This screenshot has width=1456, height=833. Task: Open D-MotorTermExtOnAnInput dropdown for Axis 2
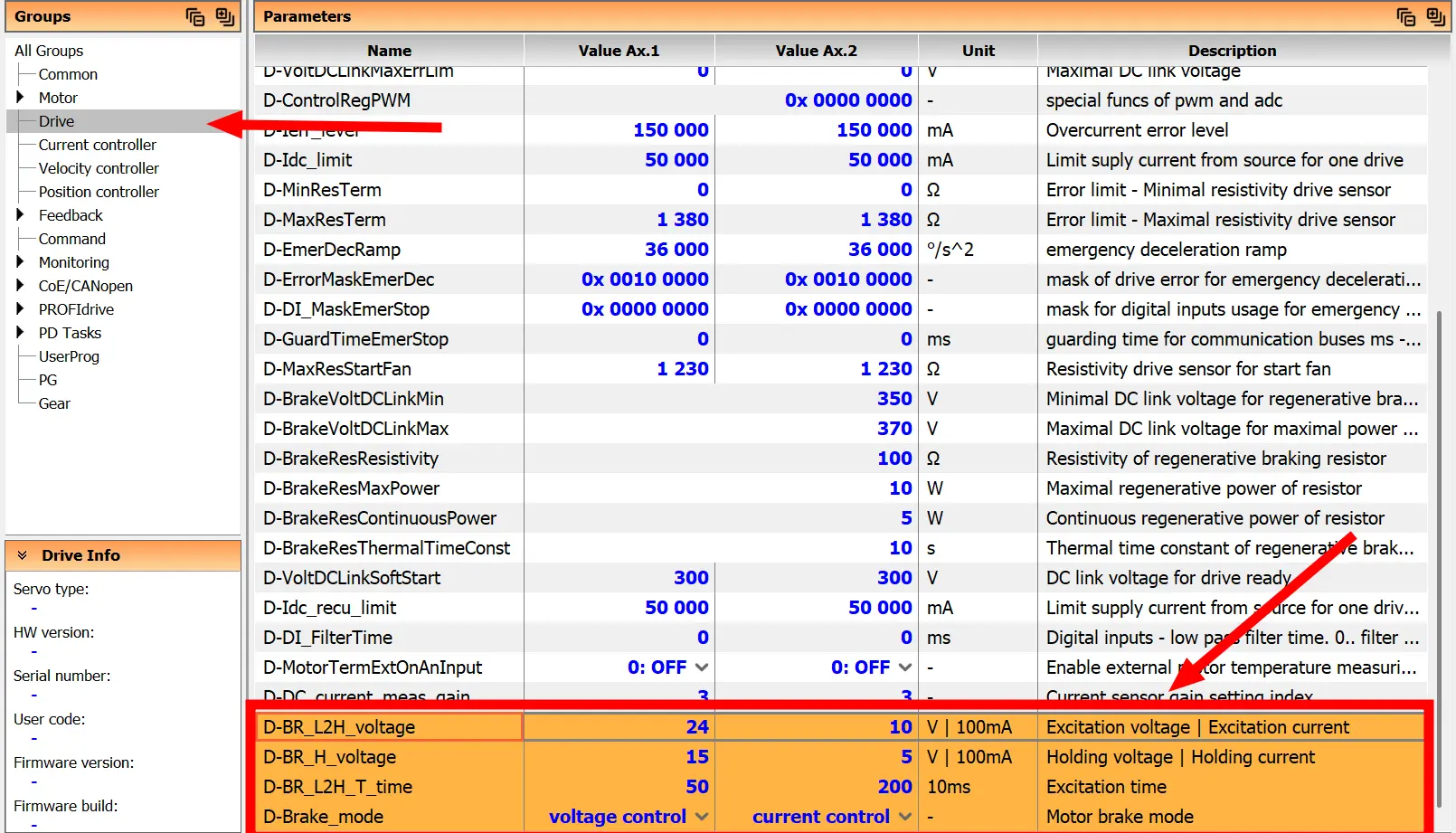905,667
